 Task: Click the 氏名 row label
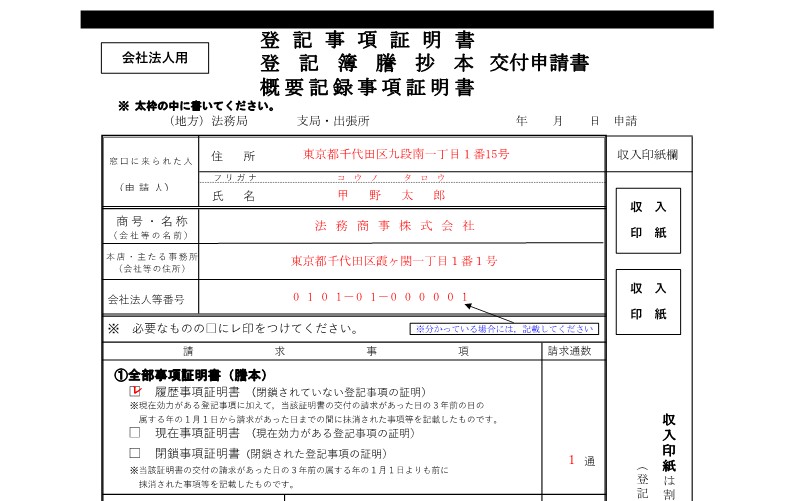click(233, 196)
